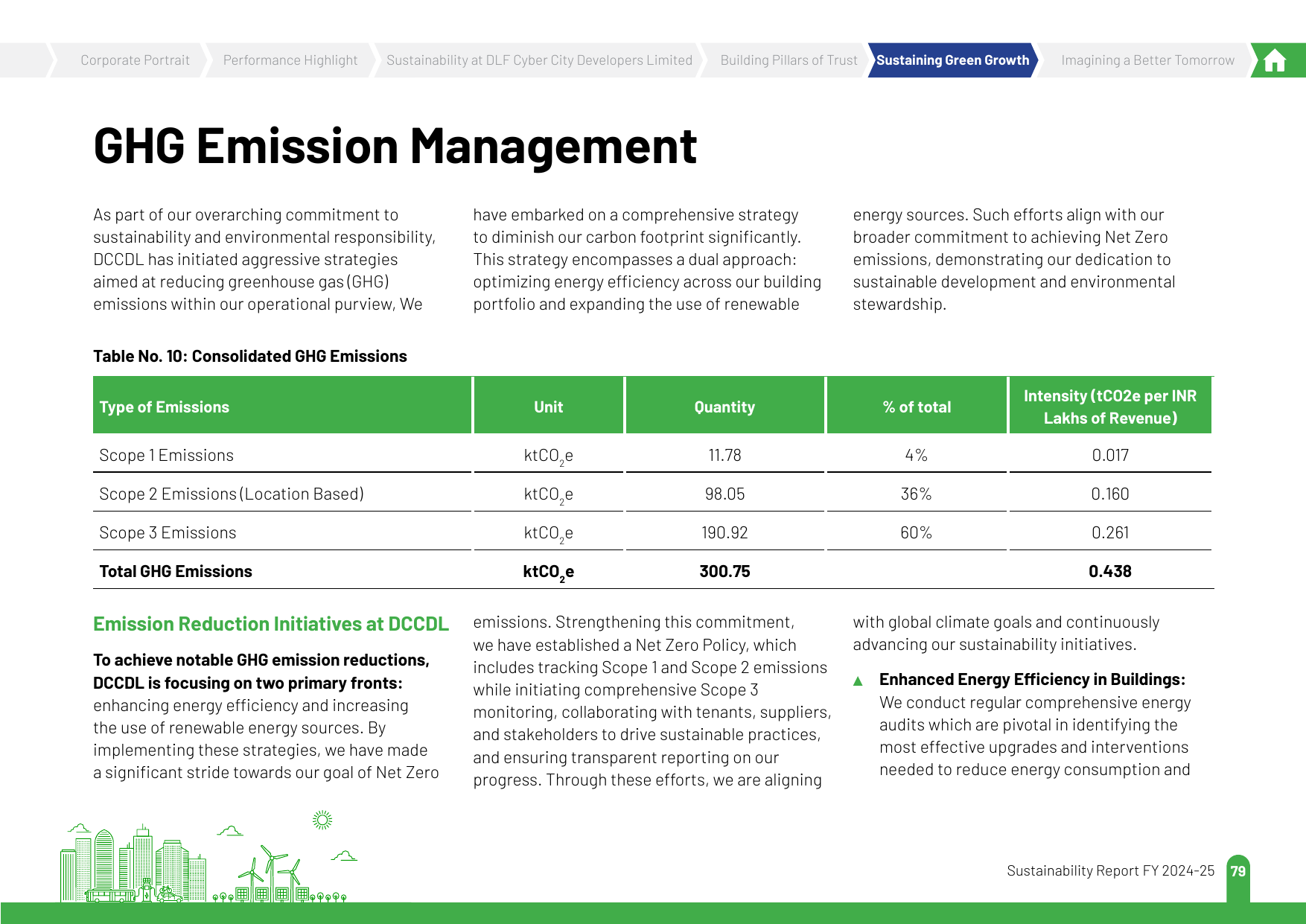Viewport: 1306px width, 924px height.
Task: Open the Corporate Portrait tab
Action: coord(135,60)
